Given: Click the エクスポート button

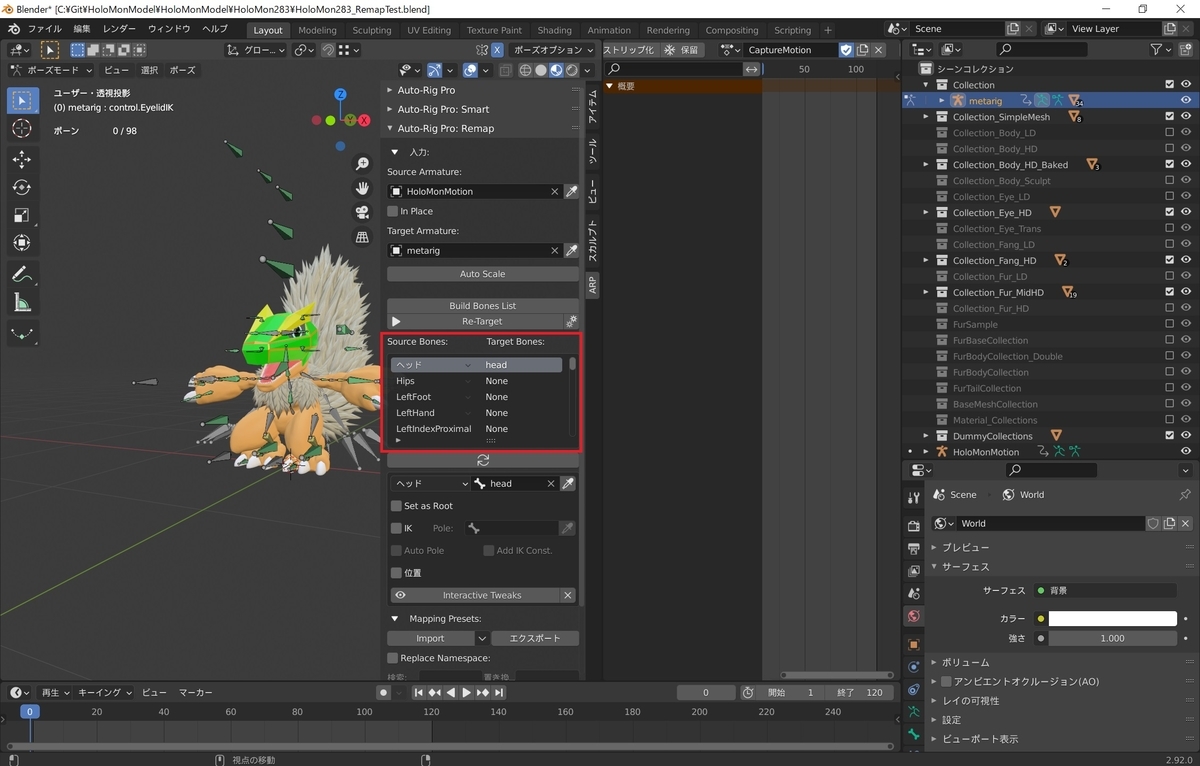Looking at the screenshot, I should (535, 638).
